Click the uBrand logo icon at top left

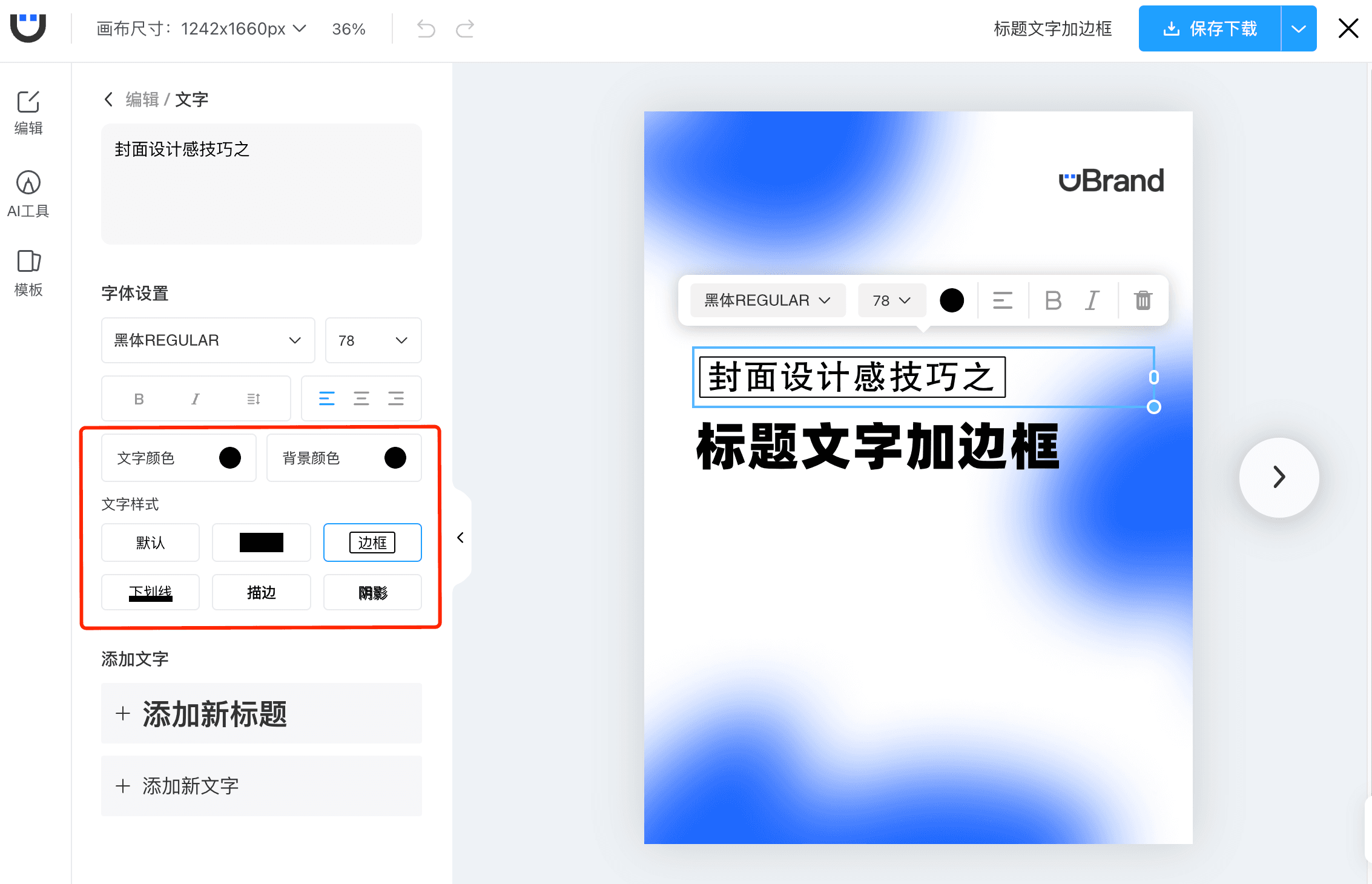(x=28, y=28)
